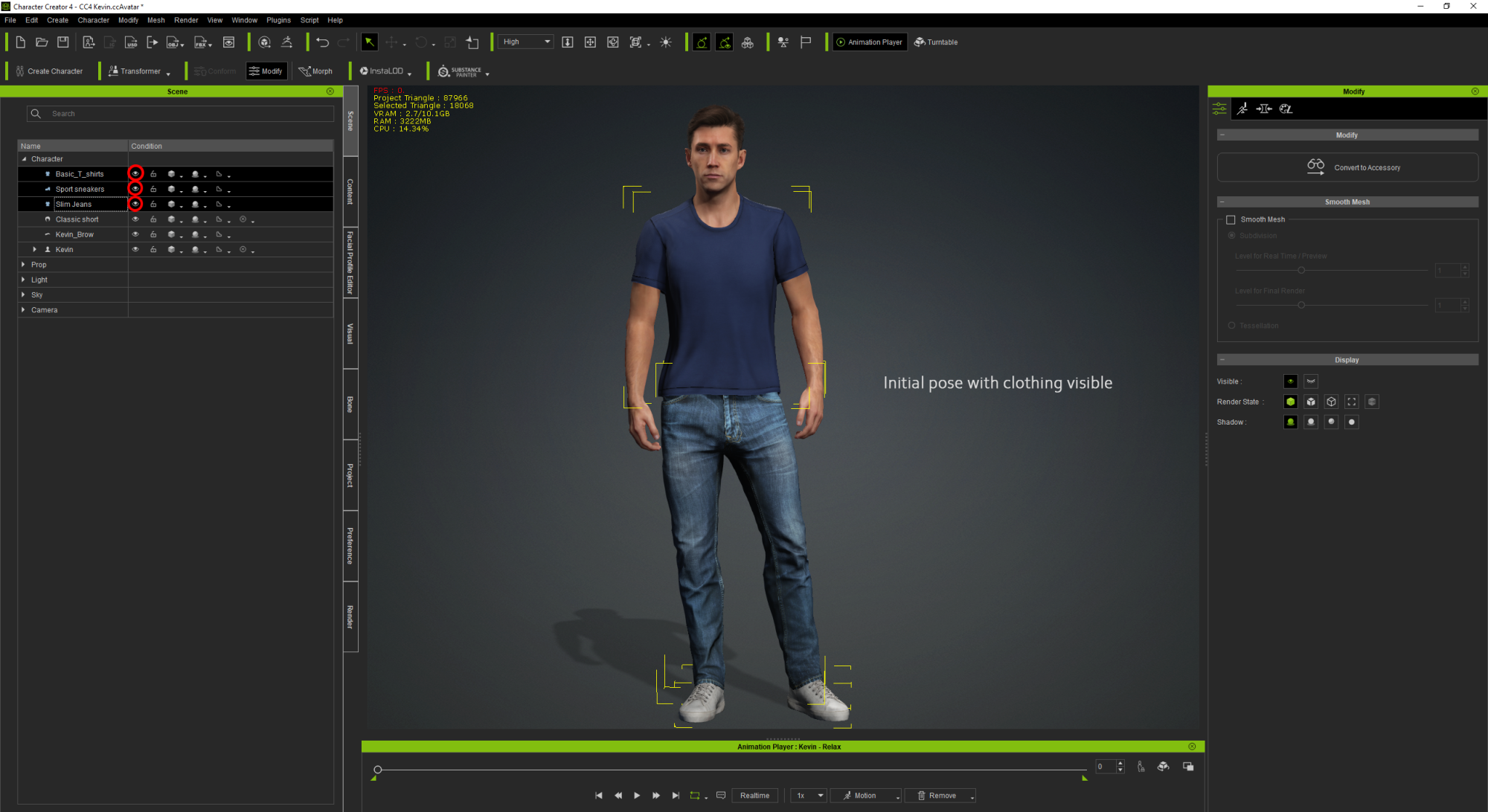Set Visible to hidden closed-eye icon
This screenshot has height=812, width=1488.
tap(1311, 381)
